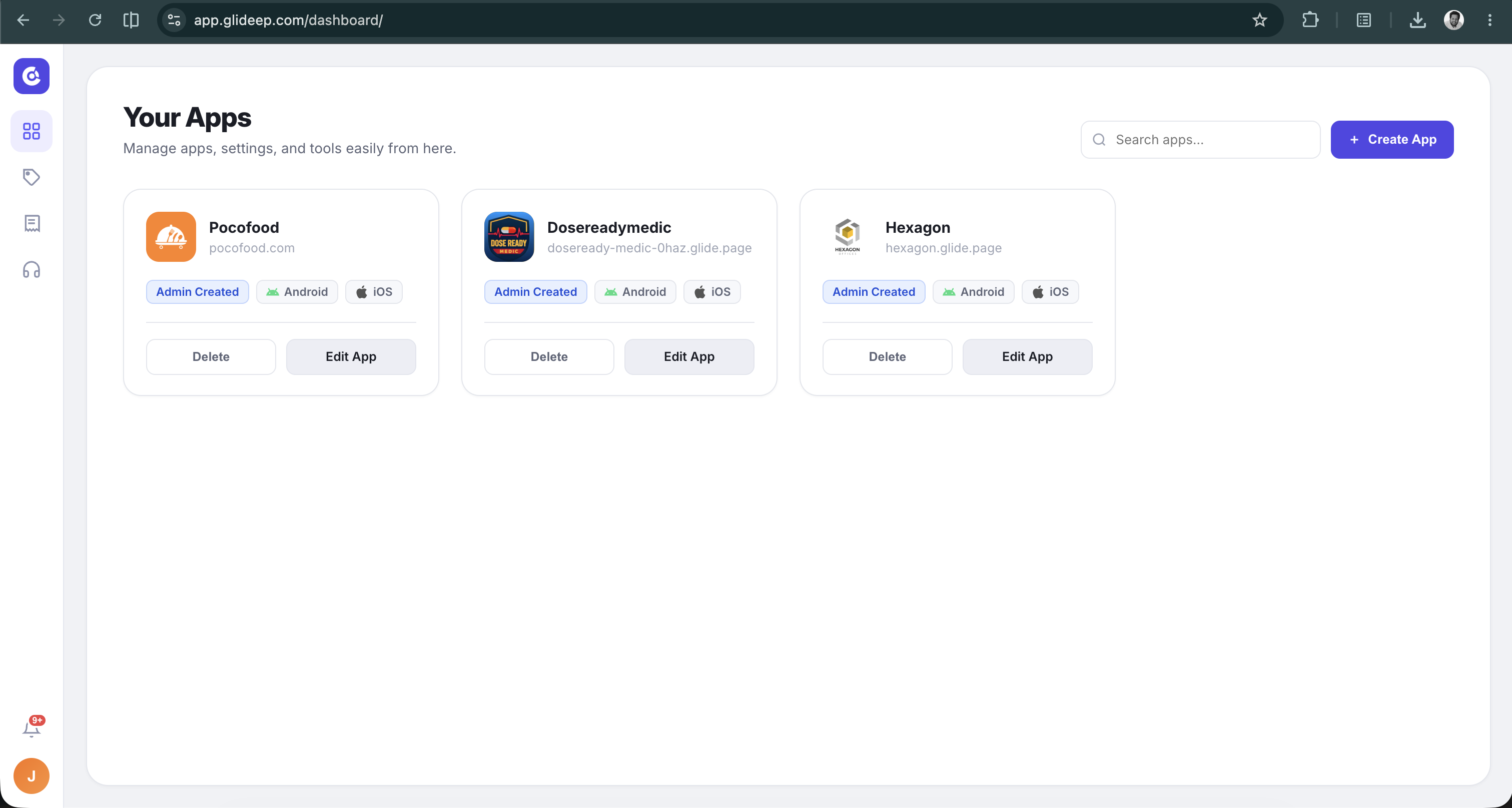Click the magnifier icon in search box
The width and height of the screenshot is (1512, 808).
coord(1099,140)
